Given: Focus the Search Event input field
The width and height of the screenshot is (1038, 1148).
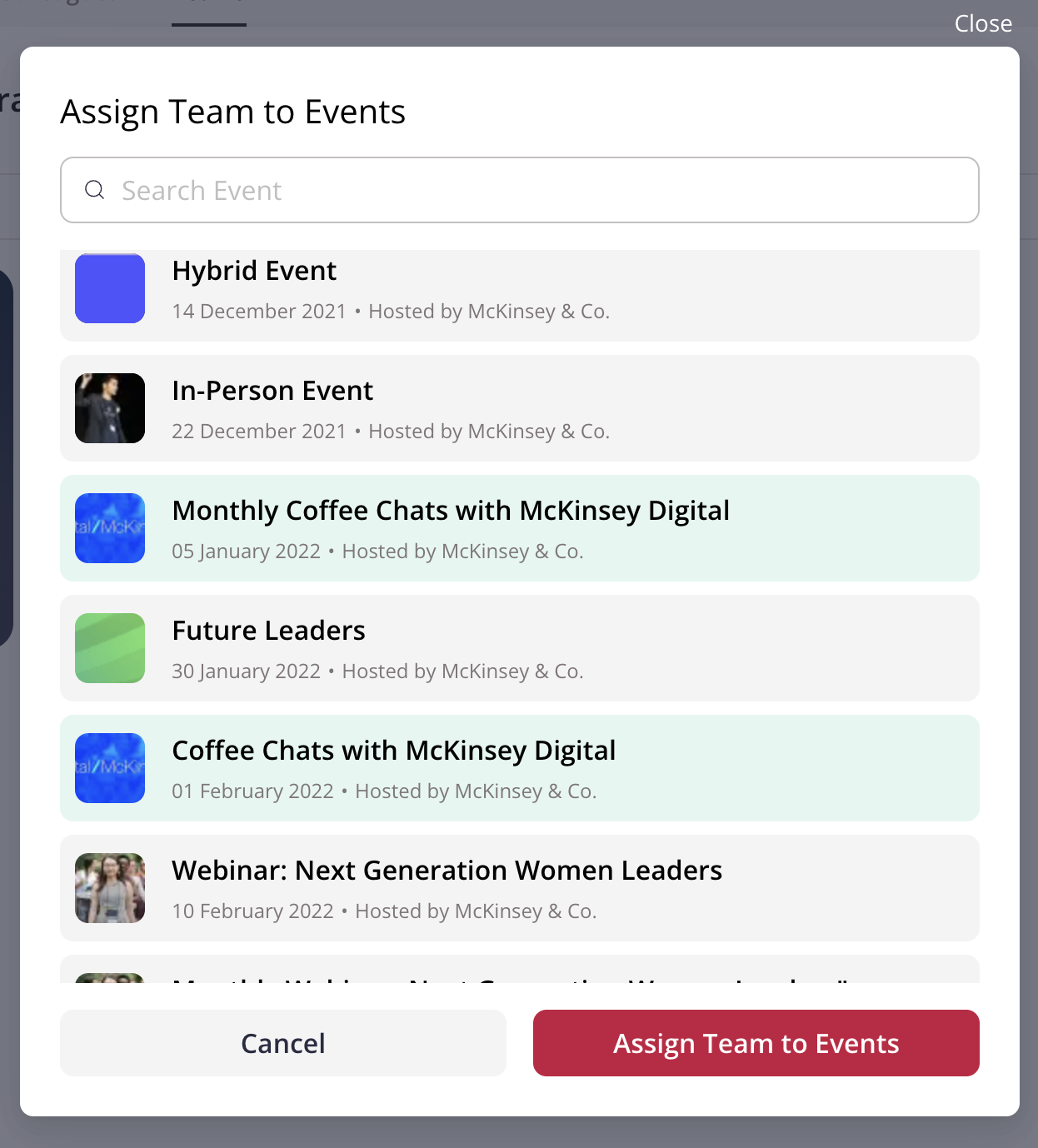Looking at the screenshot, I should pyautogui.click(x=520, y=190).
